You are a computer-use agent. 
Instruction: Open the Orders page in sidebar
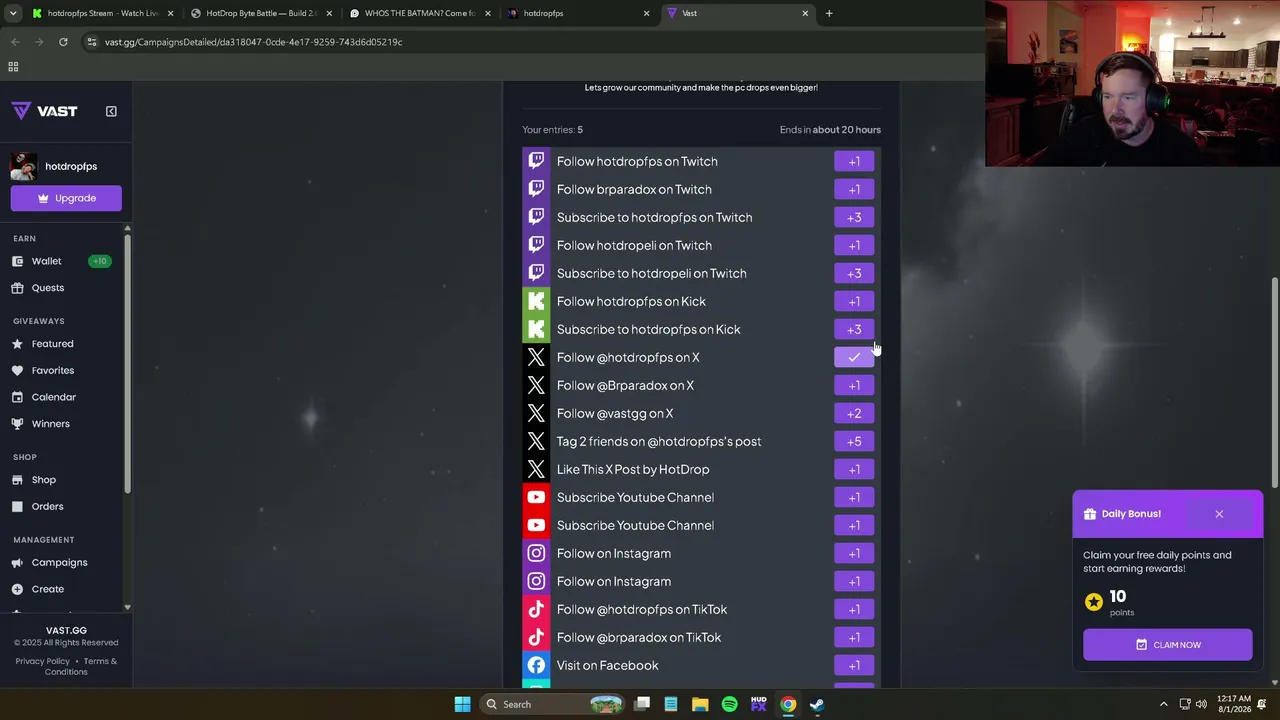point(47,506)
